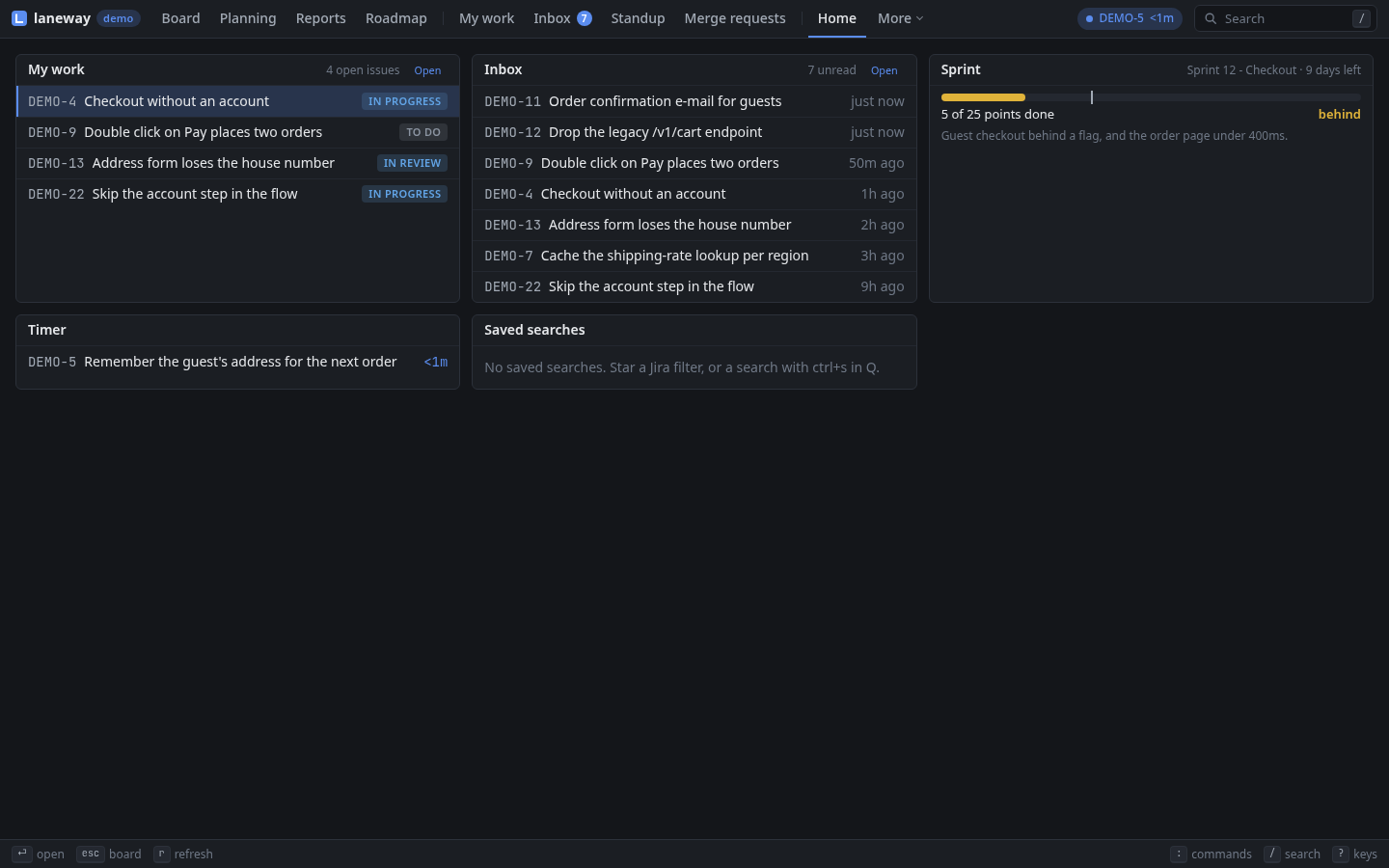Click the slash search hint in footer
The height and width of the screenshot is (868, 1389).
pyautogui.click(x=1272, y=854)
